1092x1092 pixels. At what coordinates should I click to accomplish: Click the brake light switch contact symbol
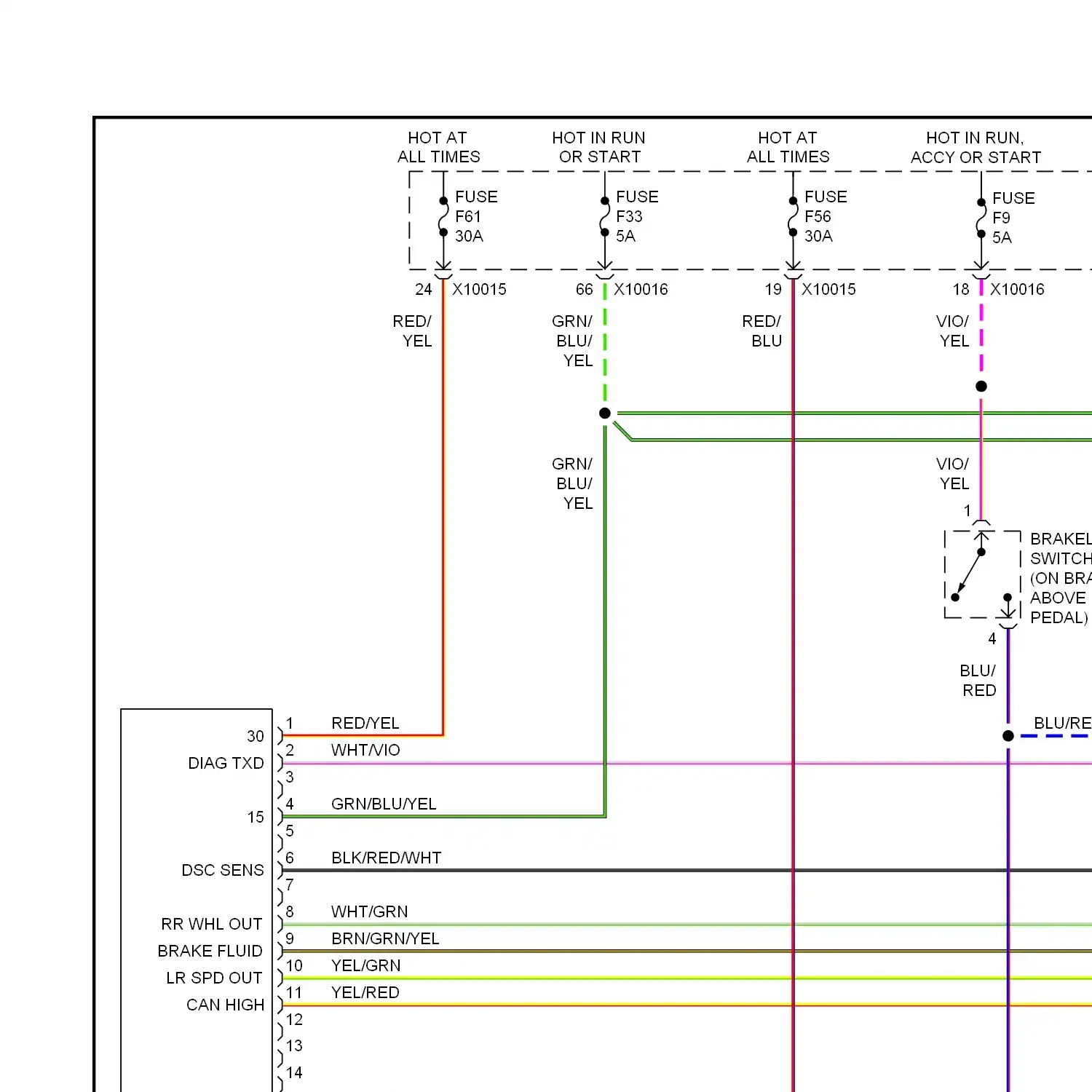[x=982, y=574]
